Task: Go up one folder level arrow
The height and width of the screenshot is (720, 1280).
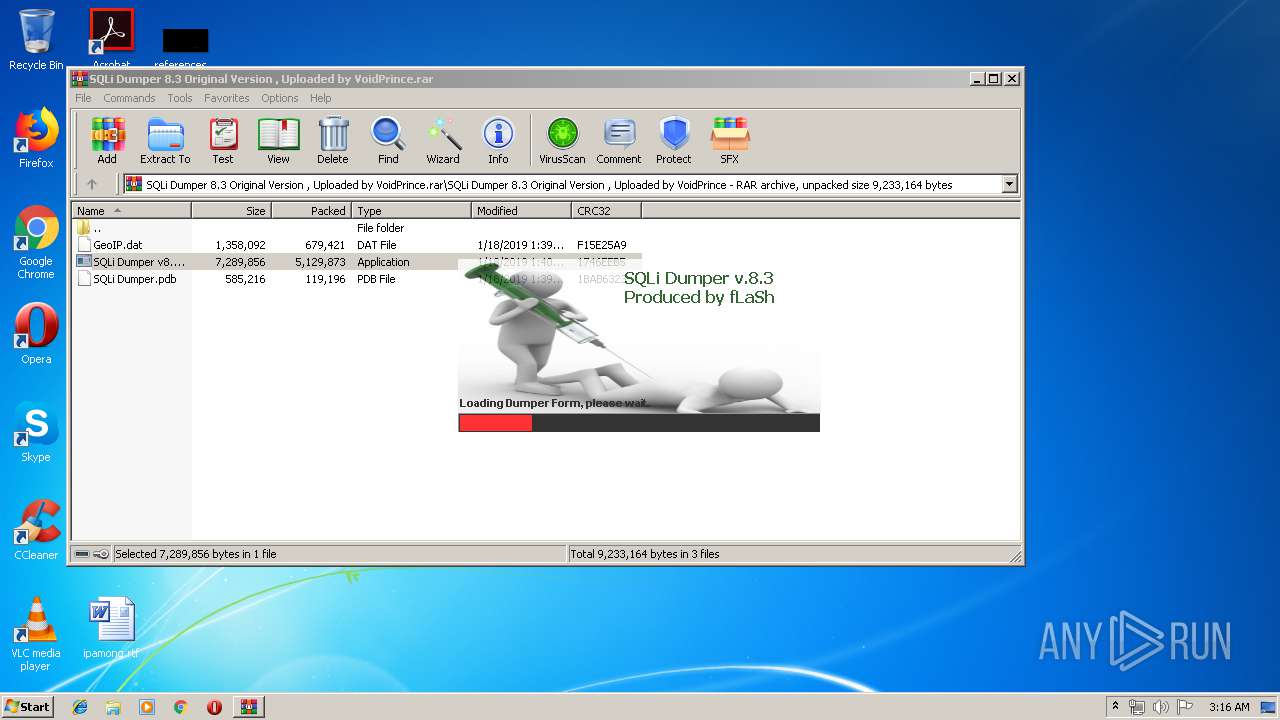Action: pos(92,184)
